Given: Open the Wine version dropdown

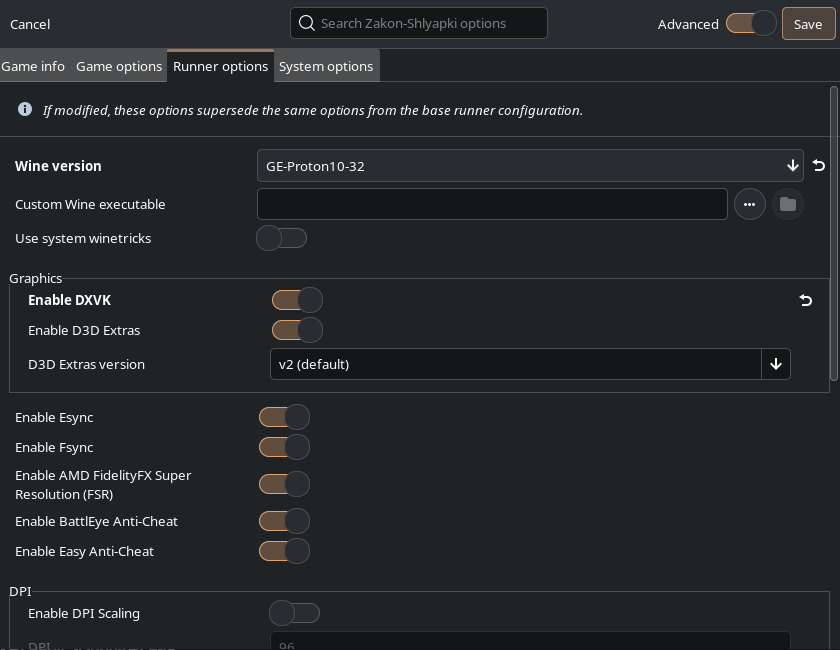Looking at the screenshot, I should [530, 166].
